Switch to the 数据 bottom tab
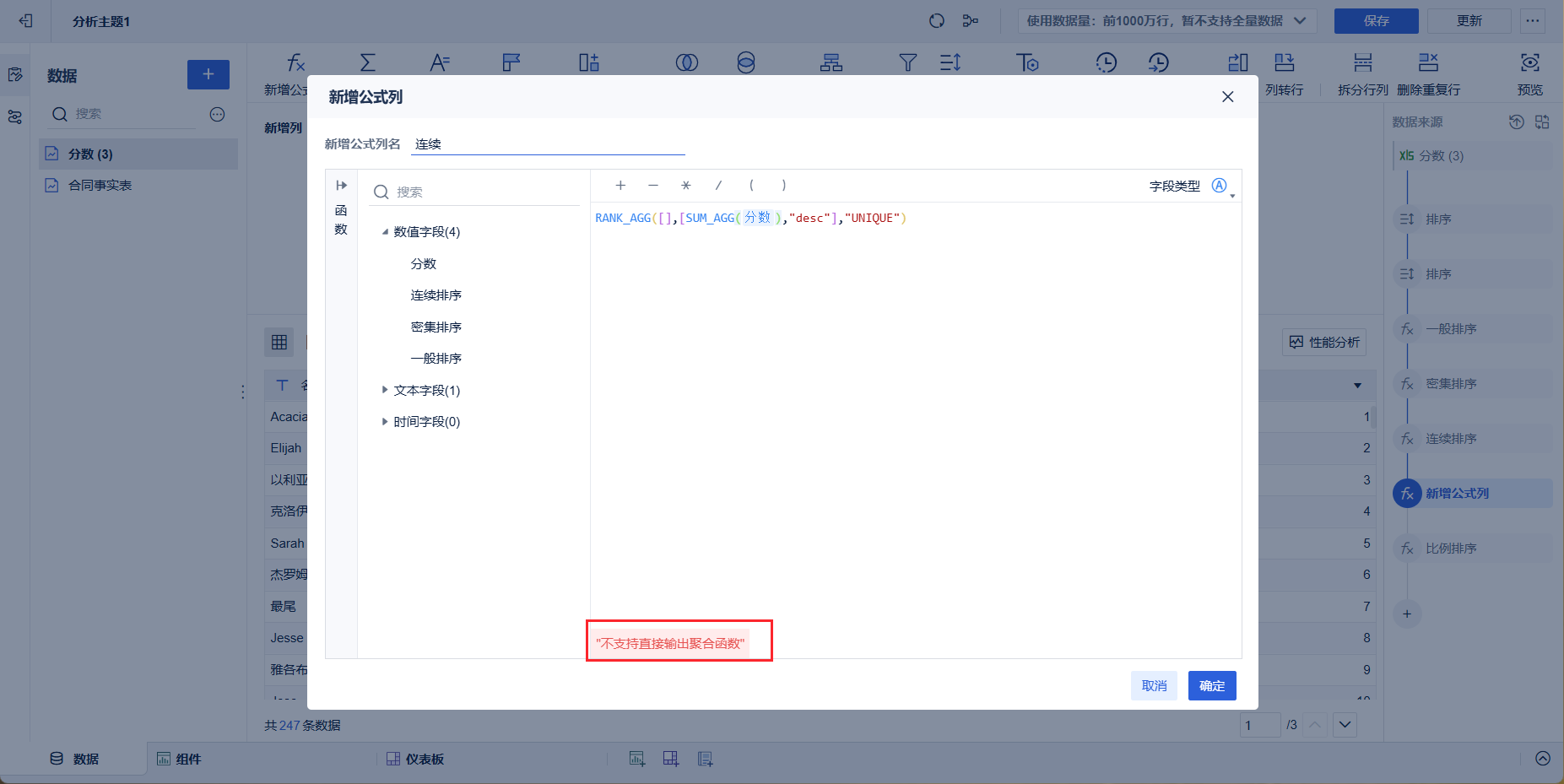 pyautogui.click(x=74, y=759)
